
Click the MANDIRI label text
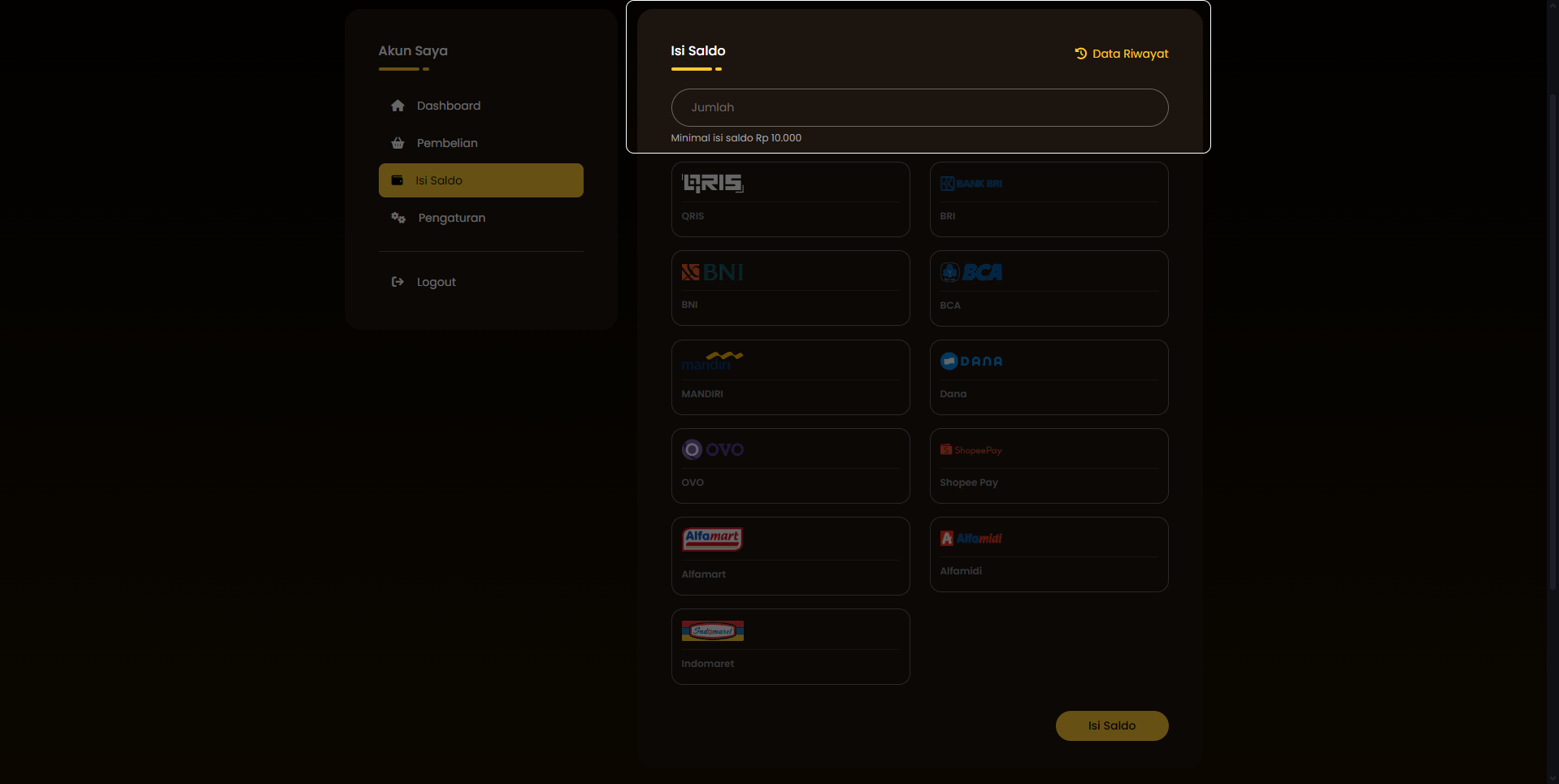[702, 394]
